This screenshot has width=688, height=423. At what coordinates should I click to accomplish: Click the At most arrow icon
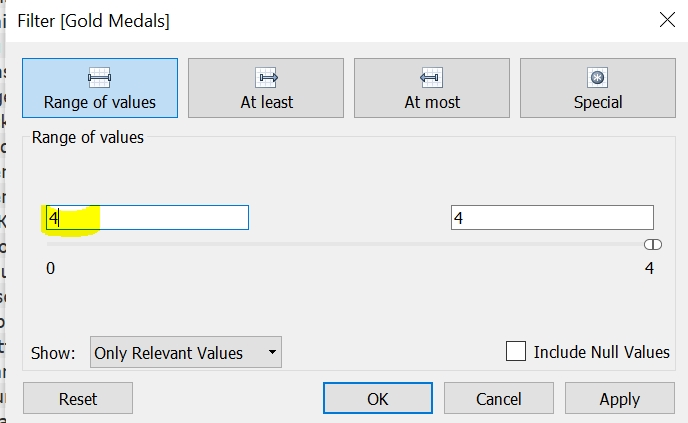(432, 77)
